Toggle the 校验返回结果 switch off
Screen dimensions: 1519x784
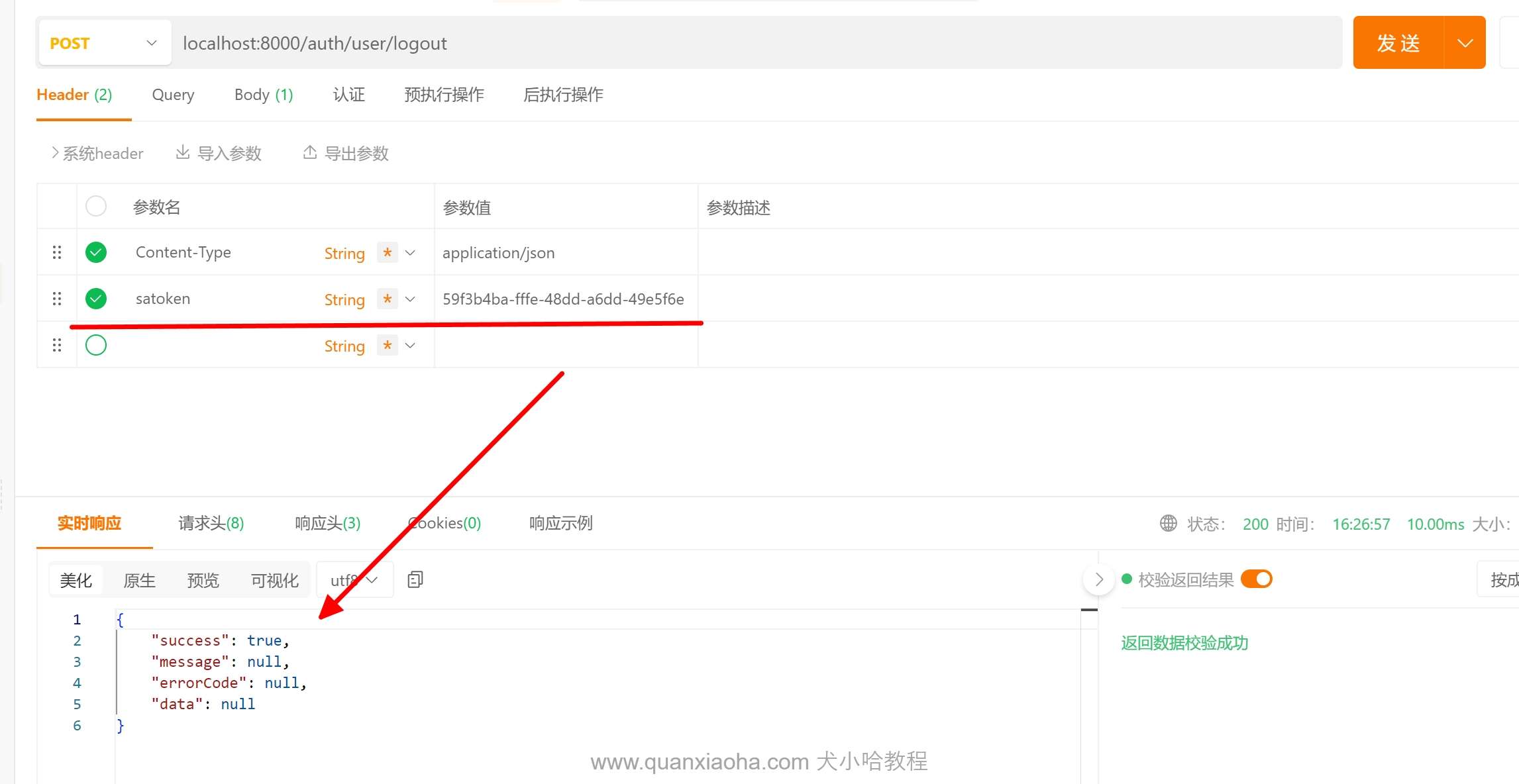coord(1256,579)
